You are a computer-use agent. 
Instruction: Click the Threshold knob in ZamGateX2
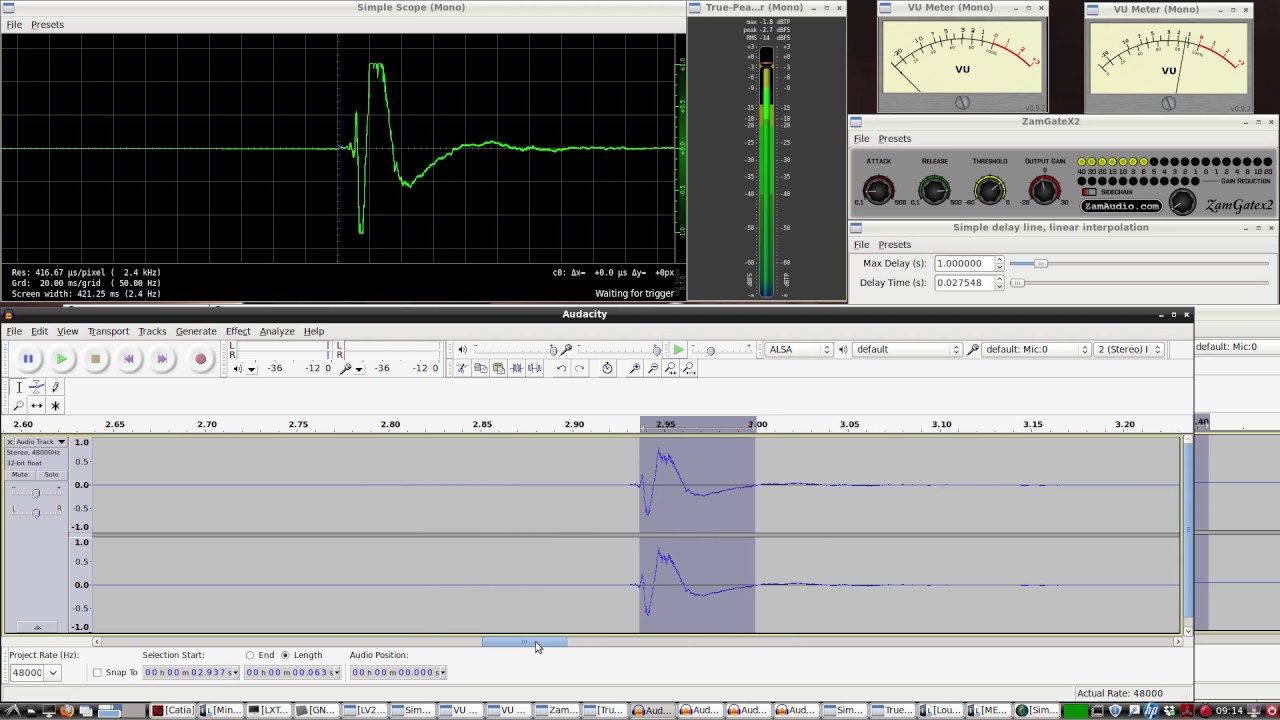click(x=989, y=189)
